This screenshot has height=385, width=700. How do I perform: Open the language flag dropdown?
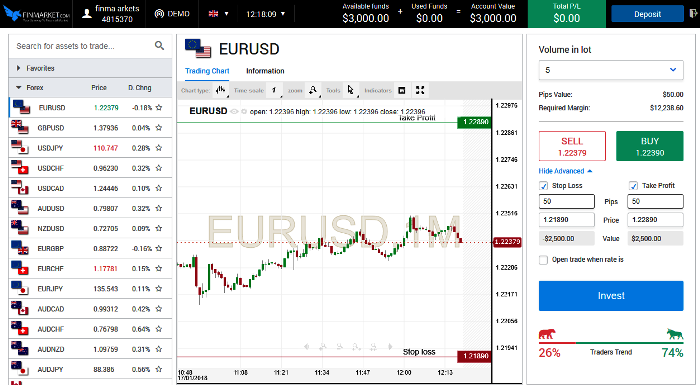point(218,14)
